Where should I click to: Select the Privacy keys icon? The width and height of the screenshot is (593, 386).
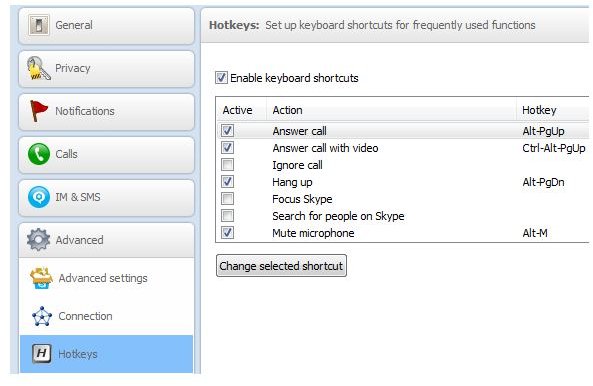(39, 68)
